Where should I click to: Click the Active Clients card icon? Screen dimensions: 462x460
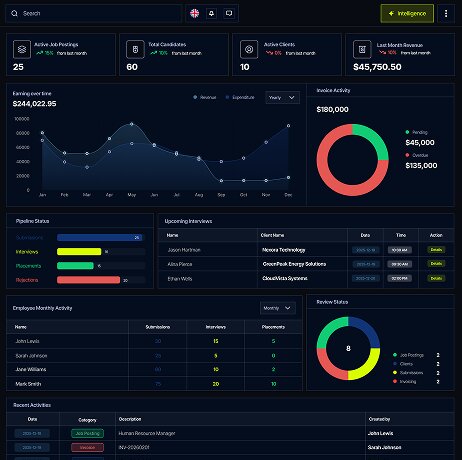pos(249,49)
